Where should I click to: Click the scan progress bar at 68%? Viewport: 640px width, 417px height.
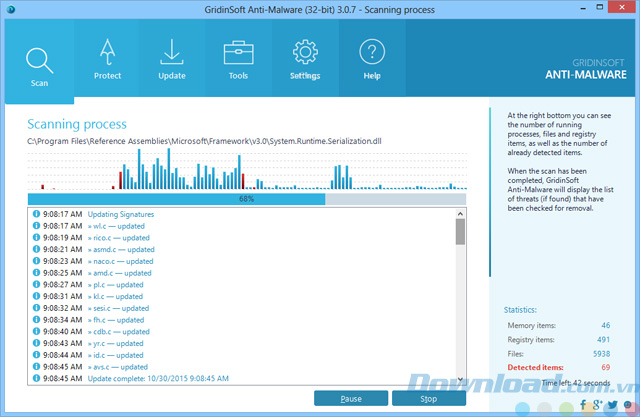tap(246, 199)
